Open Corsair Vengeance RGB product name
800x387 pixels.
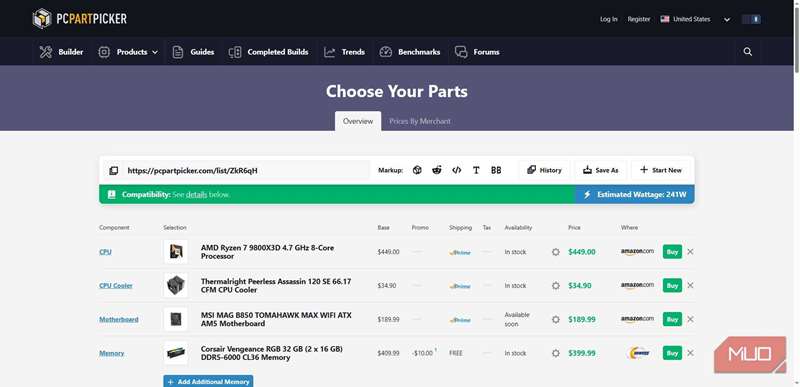click(271, 353)
